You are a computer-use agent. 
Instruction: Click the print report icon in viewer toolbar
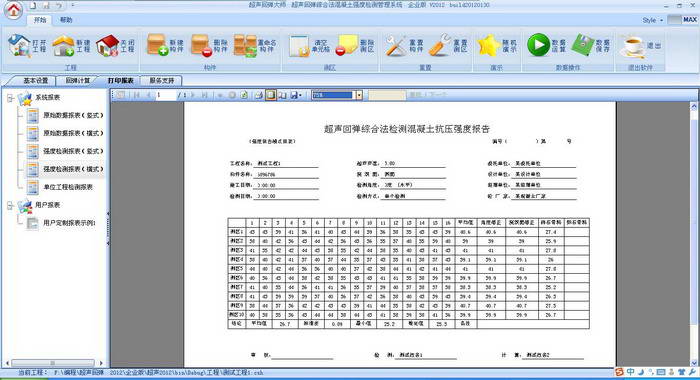coord(258,95)
